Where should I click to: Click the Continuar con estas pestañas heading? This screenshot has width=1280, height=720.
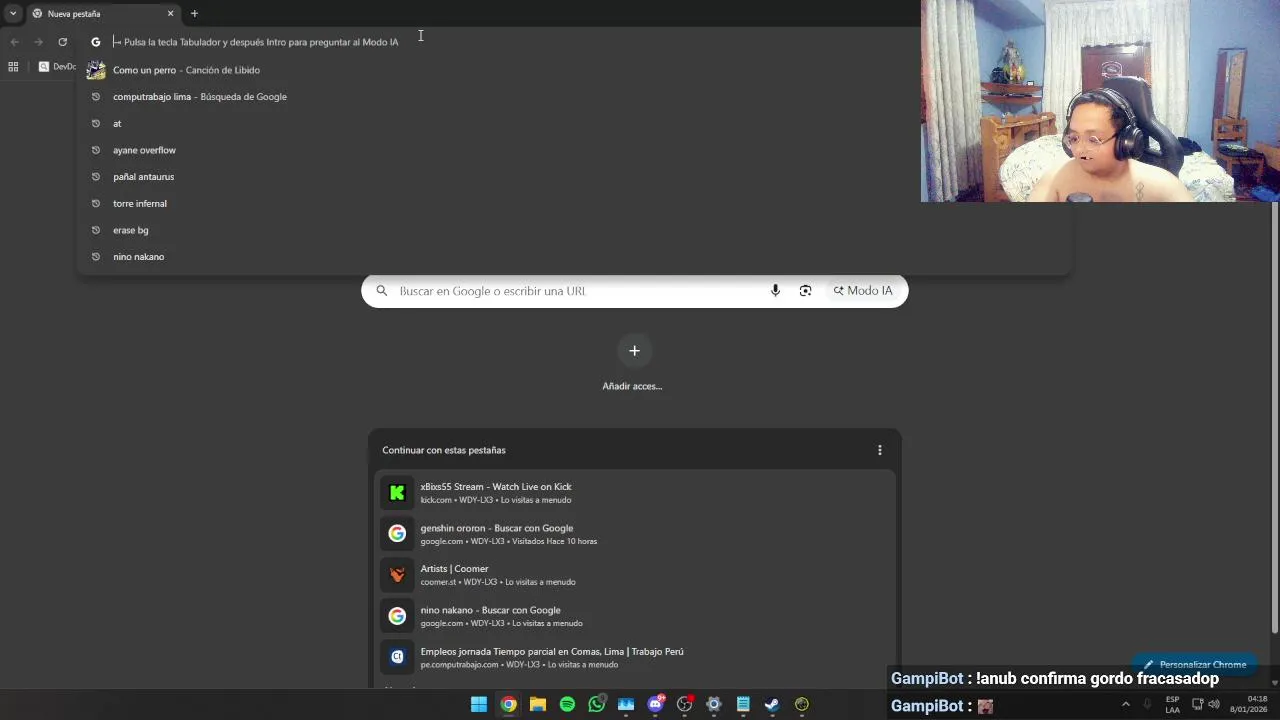[444, 450]
